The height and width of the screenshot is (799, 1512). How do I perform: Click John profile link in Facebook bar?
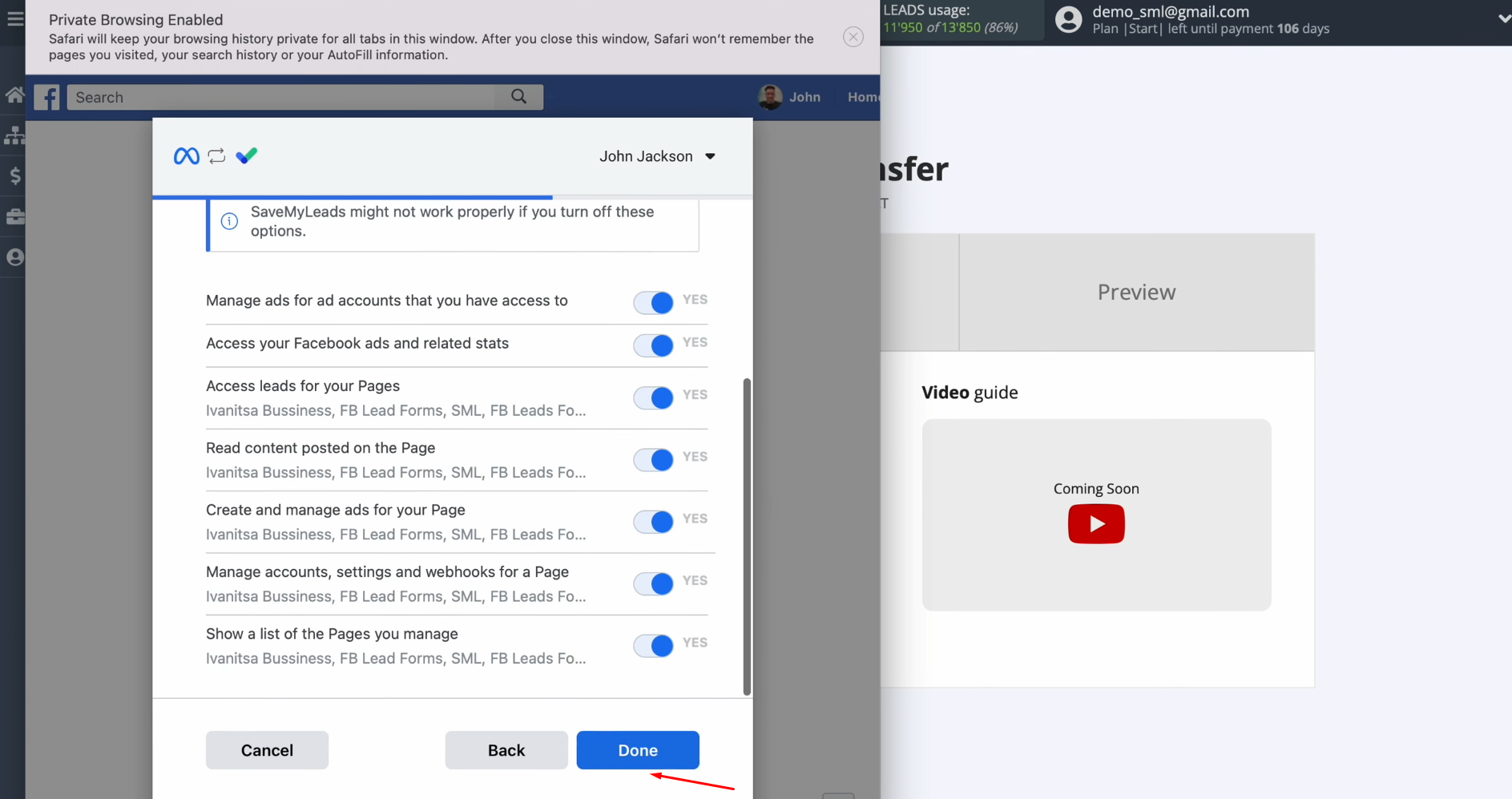(x=804, y=97)
